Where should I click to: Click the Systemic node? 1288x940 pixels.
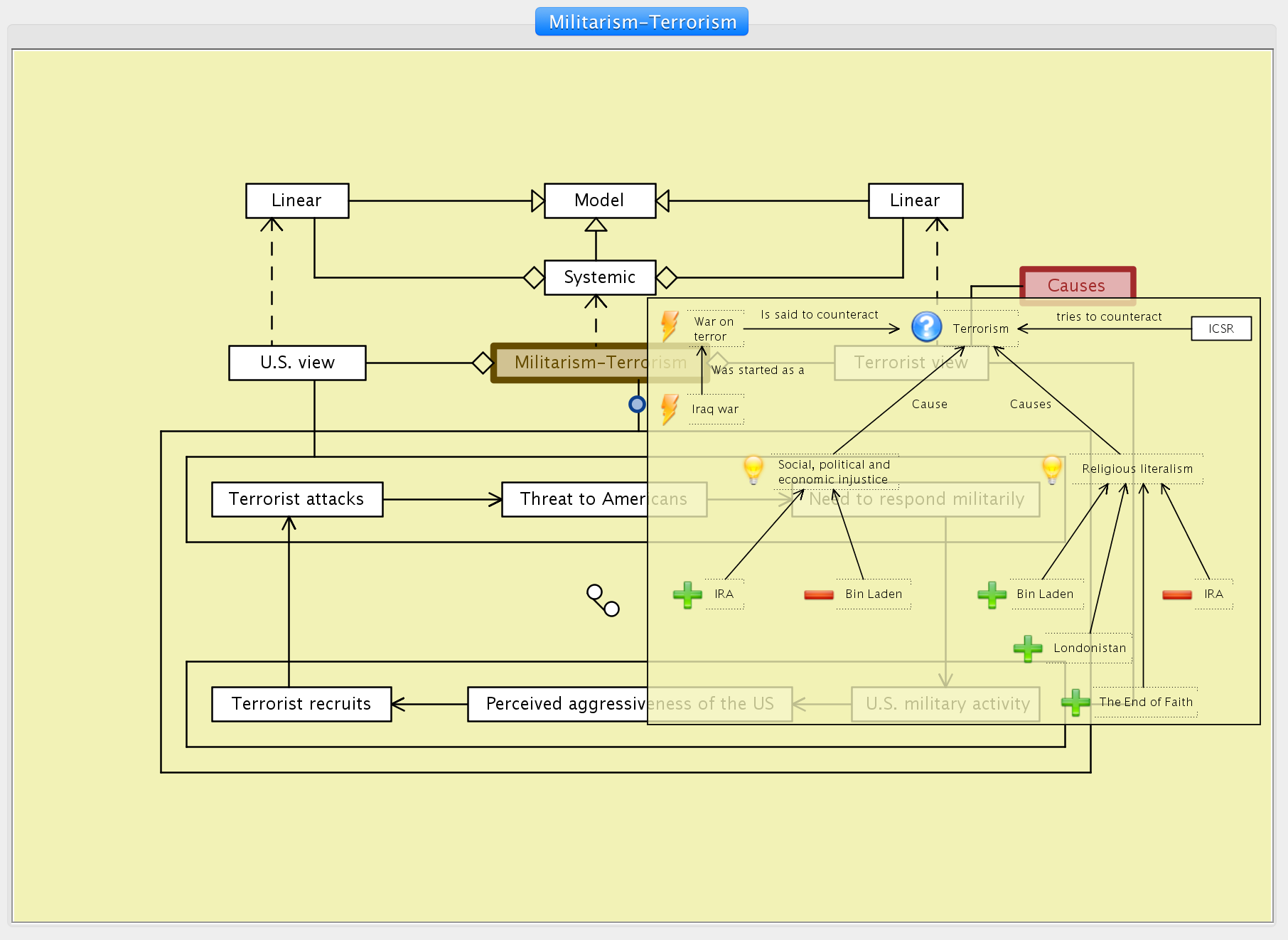pos(599,277)
